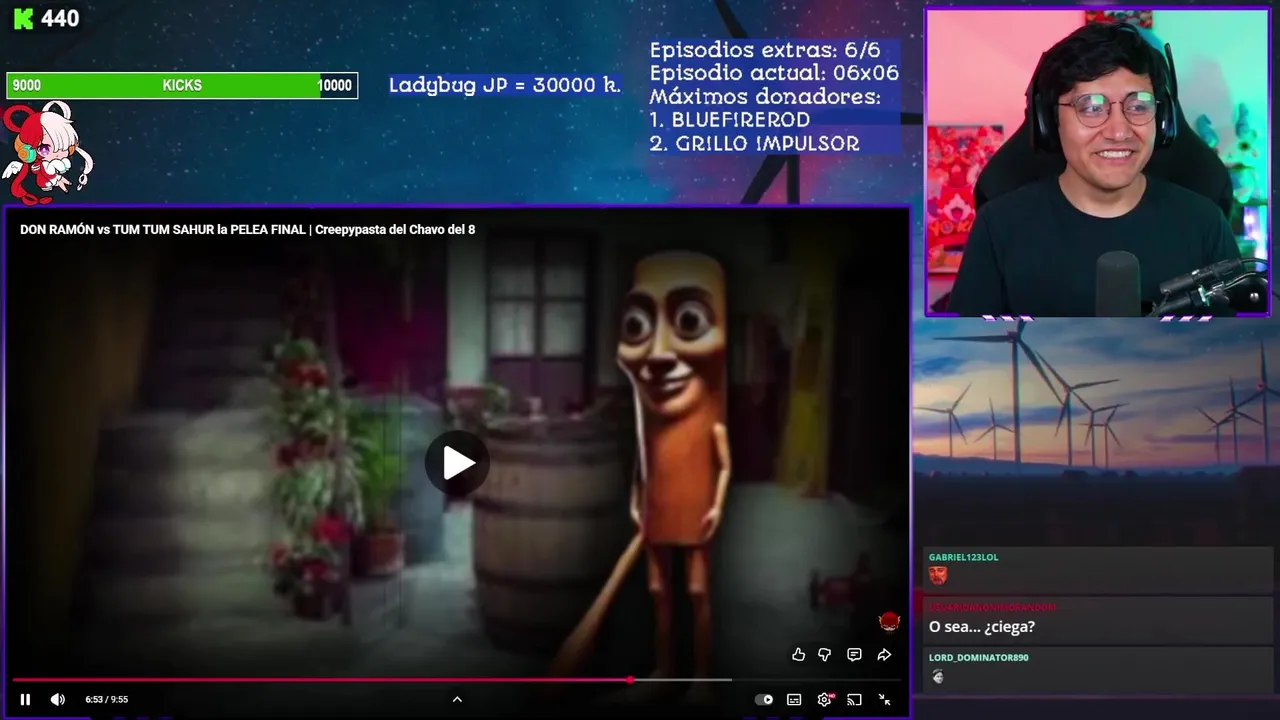This screenshot has width=1280, height=720.
Task: Click the emote under LORD_DOMINATOR890
Action: coord(938,677)
